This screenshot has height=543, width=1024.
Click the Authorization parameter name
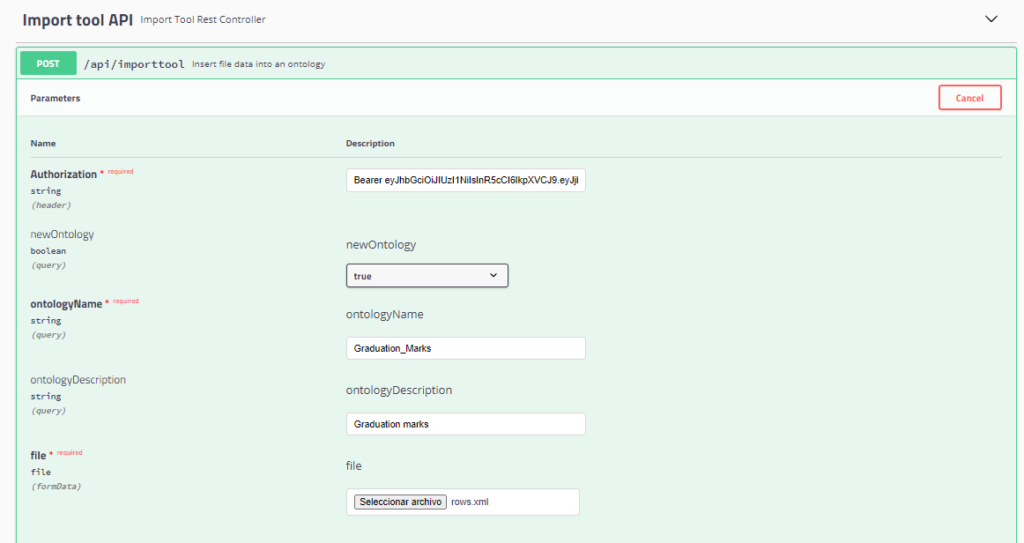(x=63, y=174)
